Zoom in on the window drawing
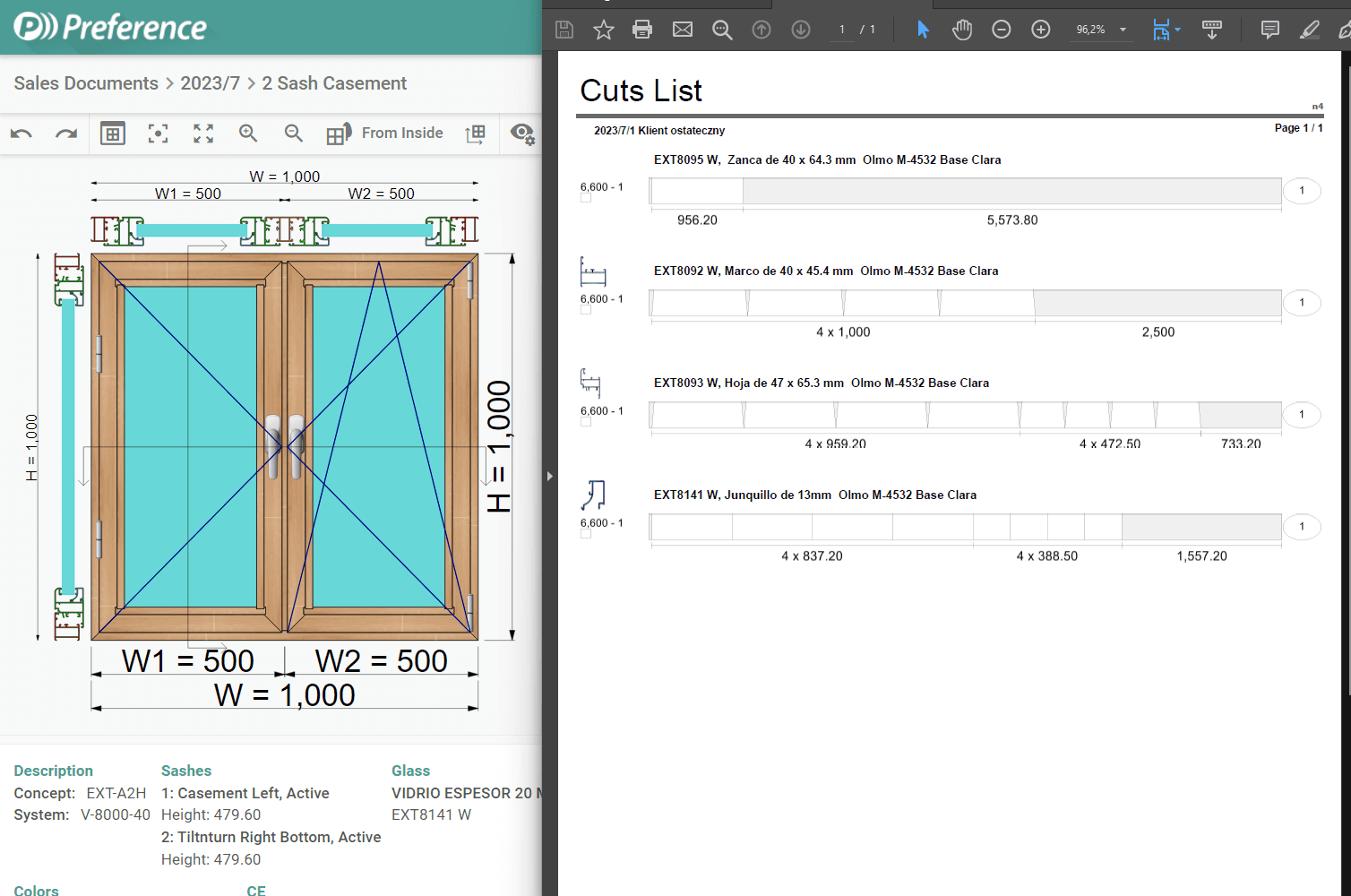 (248, 134)
